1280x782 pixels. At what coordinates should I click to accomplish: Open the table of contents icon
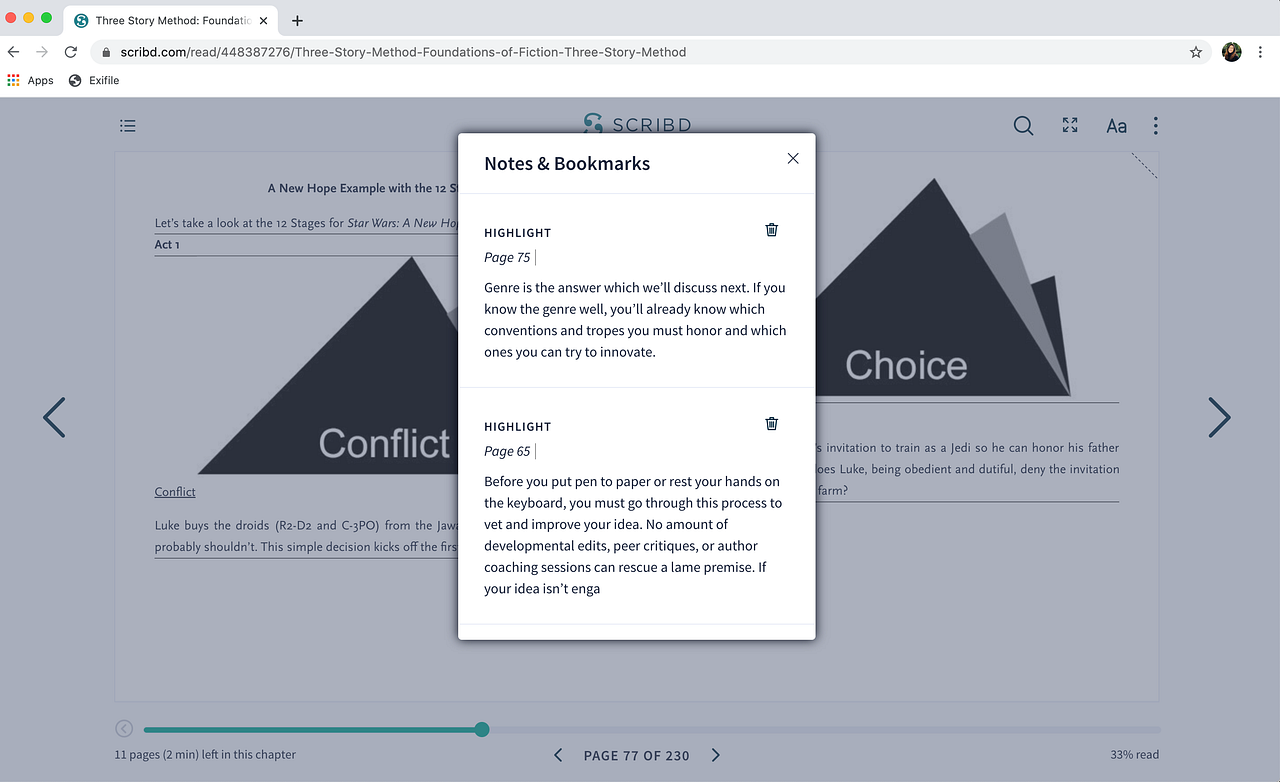pyautogui.click(x=127, y=125)
